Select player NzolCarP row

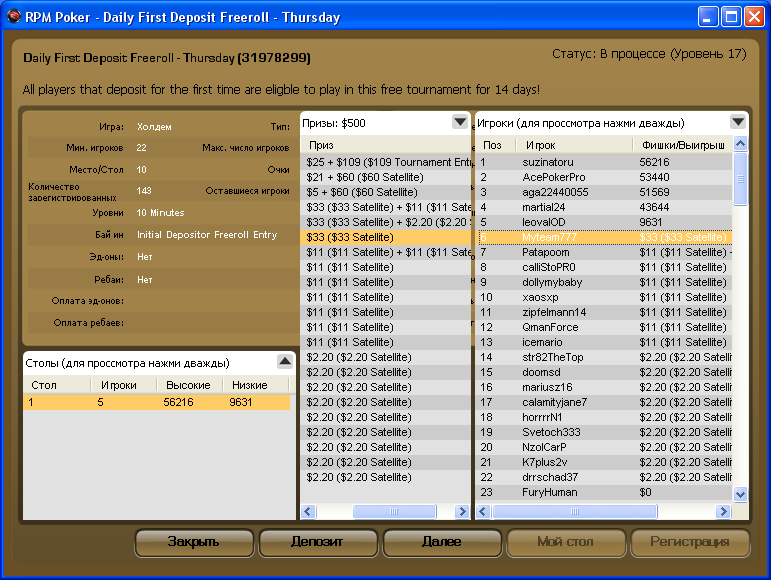pyautogui.click(x=604, y=447)
